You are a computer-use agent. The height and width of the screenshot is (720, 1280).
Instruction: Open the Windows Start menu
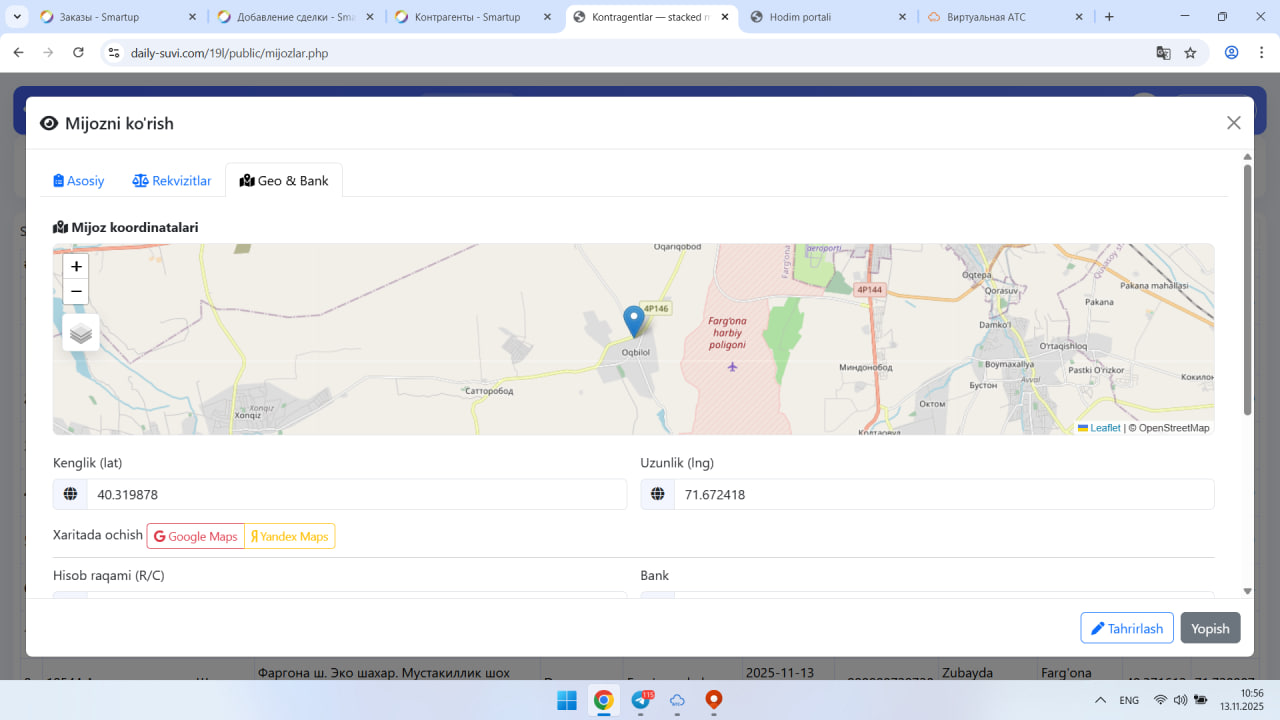566,700
